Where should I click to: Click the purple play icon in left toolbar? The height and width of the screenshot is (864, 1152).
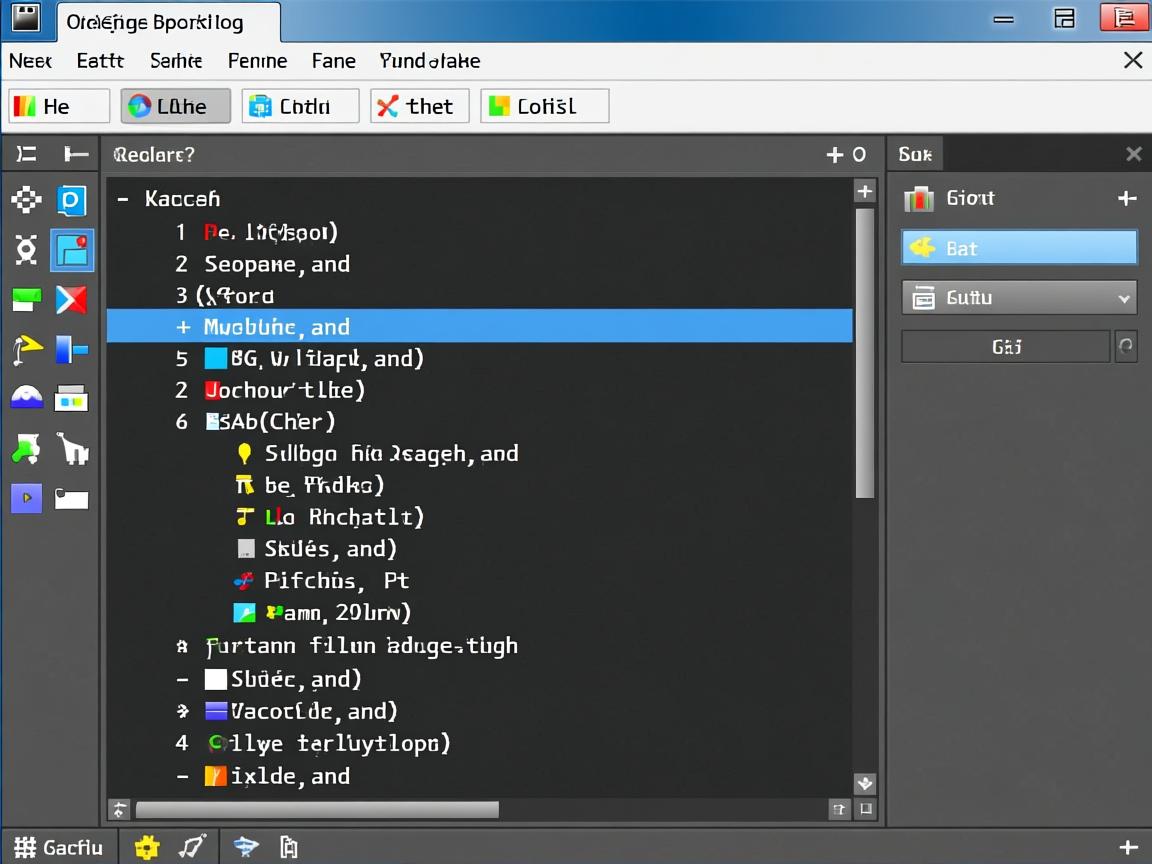tap(26, 497)
